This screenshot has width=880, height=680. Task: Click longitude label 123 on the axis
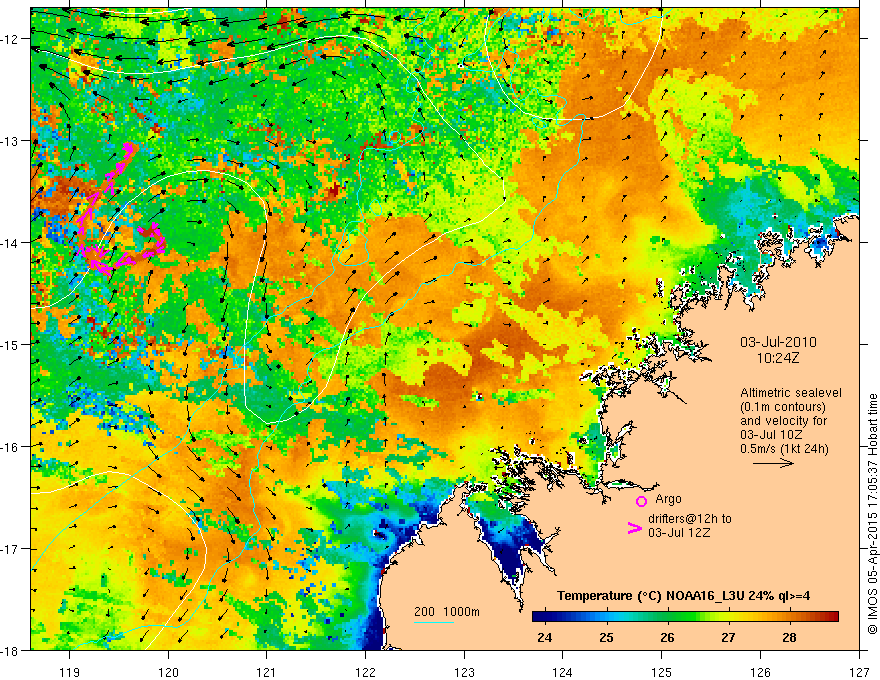coord(464,672)
